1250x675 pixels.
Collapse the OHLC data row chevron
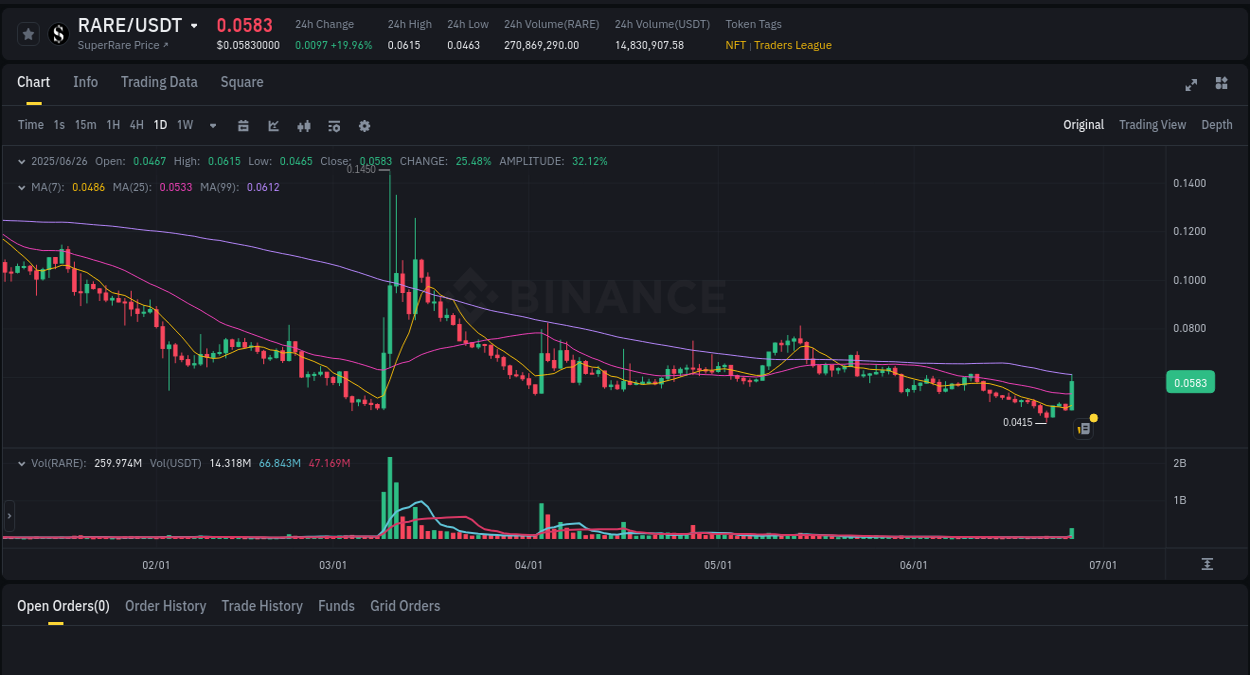[x=22, y=160]
